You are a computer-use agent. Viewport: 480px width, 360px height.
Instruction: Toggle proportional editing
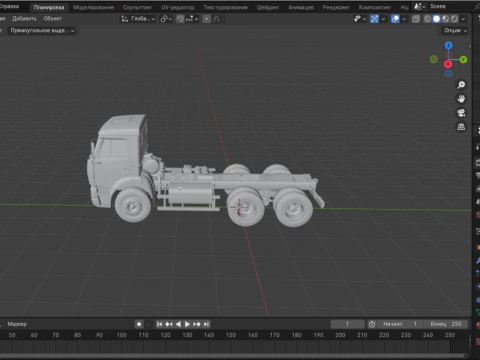tap(207, 19)
